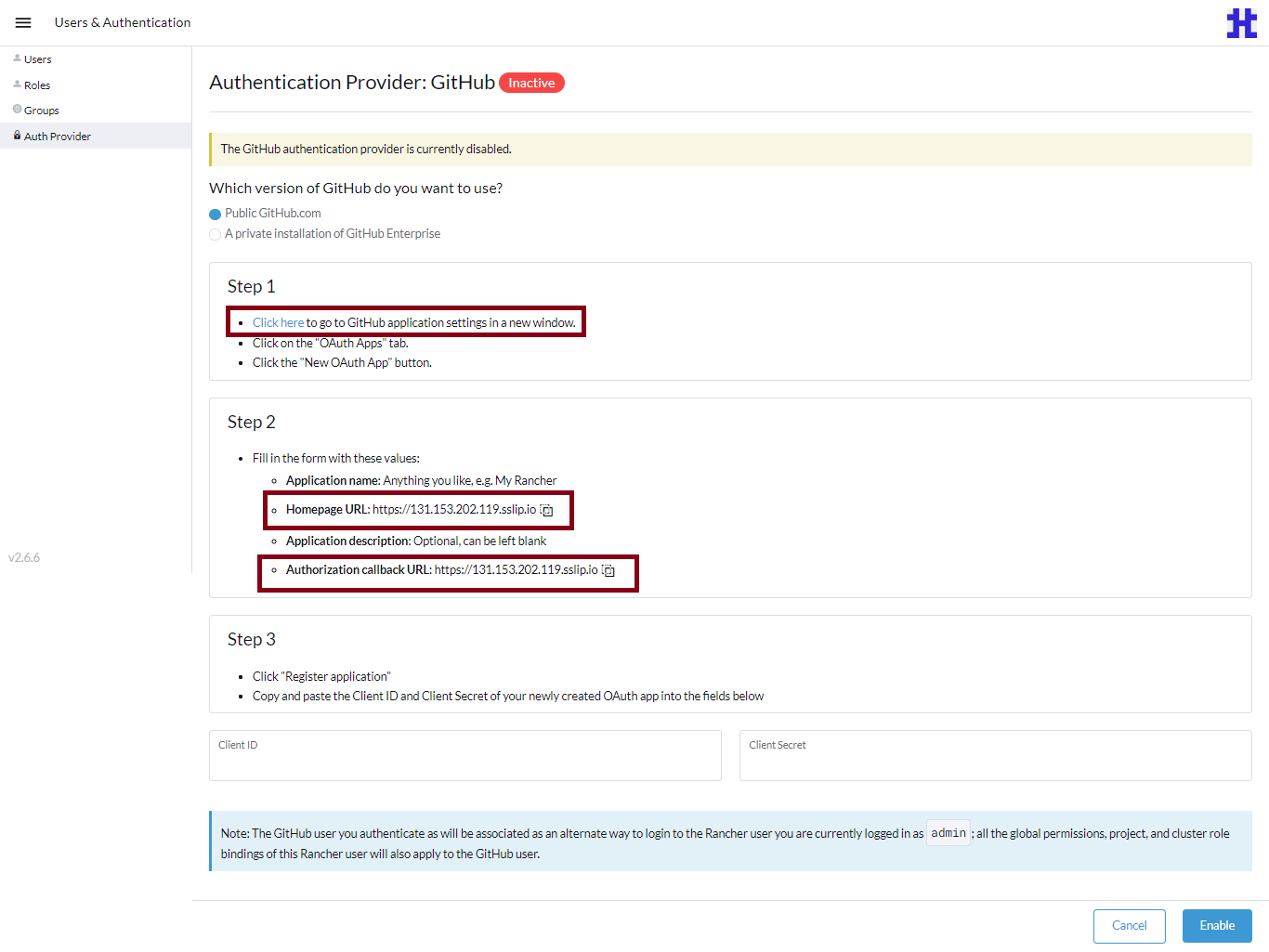The image size is (1269, 952).
Task: Click the Rancher logo icon
Action: (1241, 23)
